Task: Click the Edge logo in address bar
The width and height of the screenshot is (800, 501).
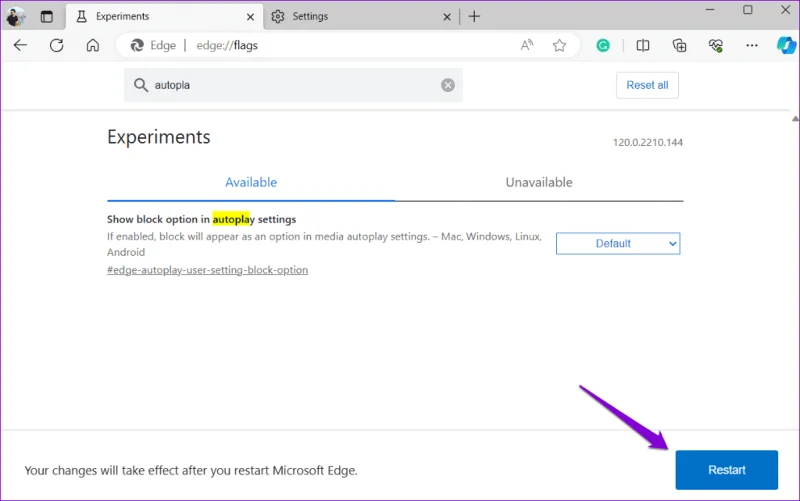Action: 137,45
